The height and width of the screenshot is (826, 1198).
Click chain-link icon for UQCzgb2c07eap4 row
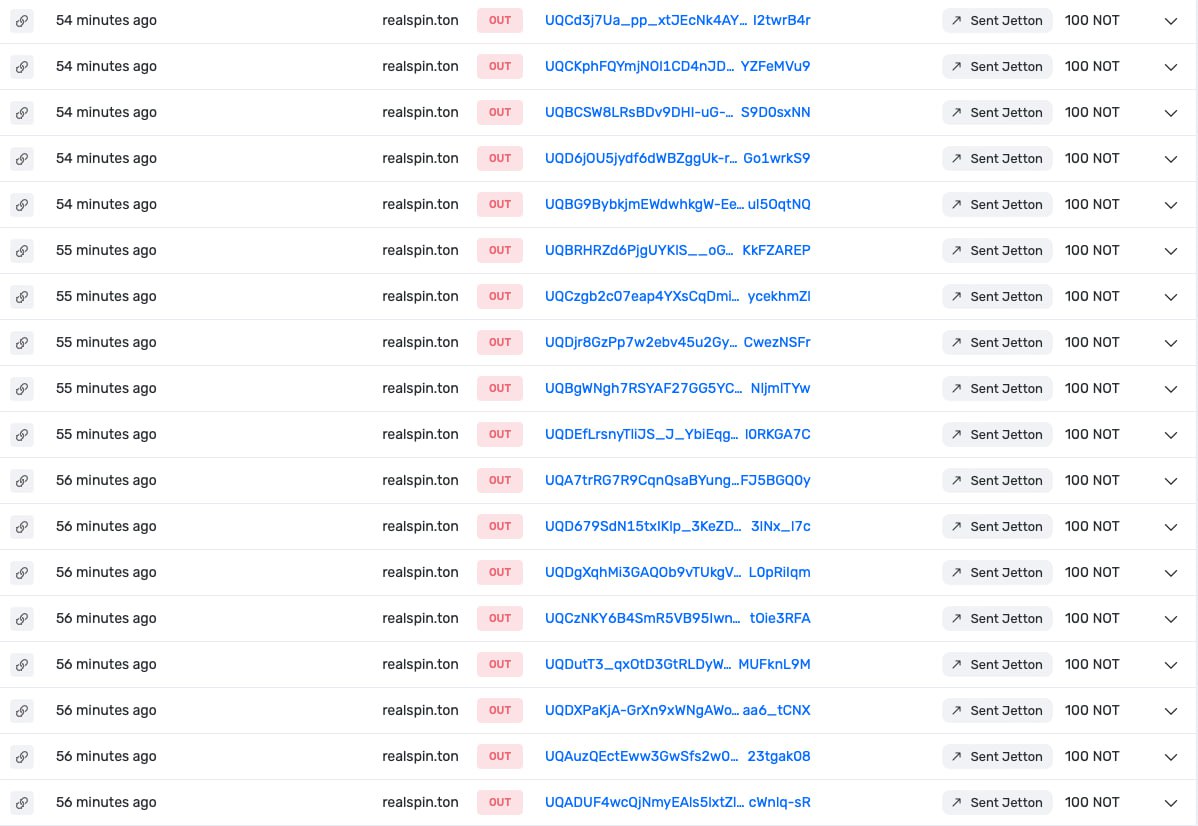tap(22, 296)
